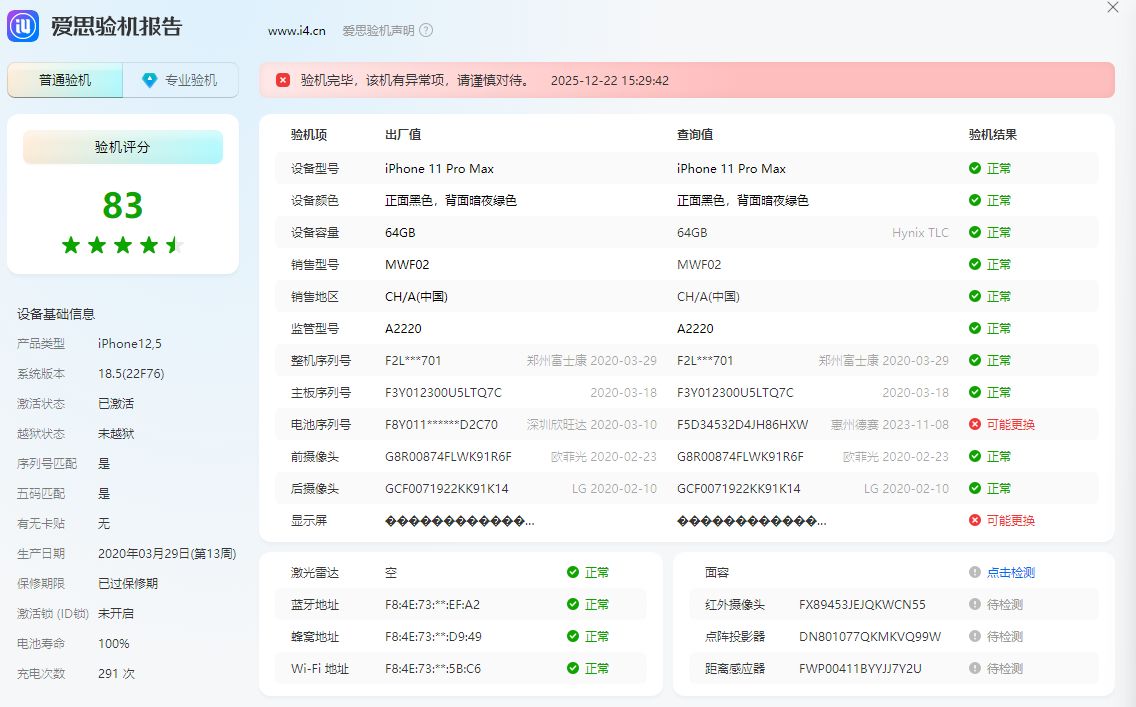This screenshot has height=707, width=1136.
Task: Click the 出厂值 column header
Action: [x=403, y=135]
